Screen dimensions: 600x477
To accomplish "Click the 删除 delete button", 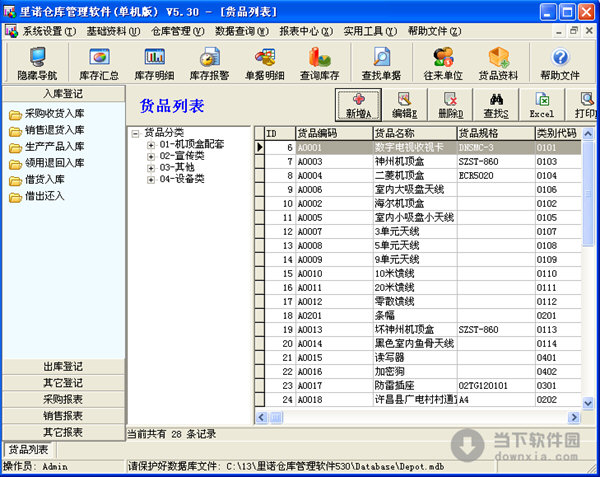I will click(449, 105).
